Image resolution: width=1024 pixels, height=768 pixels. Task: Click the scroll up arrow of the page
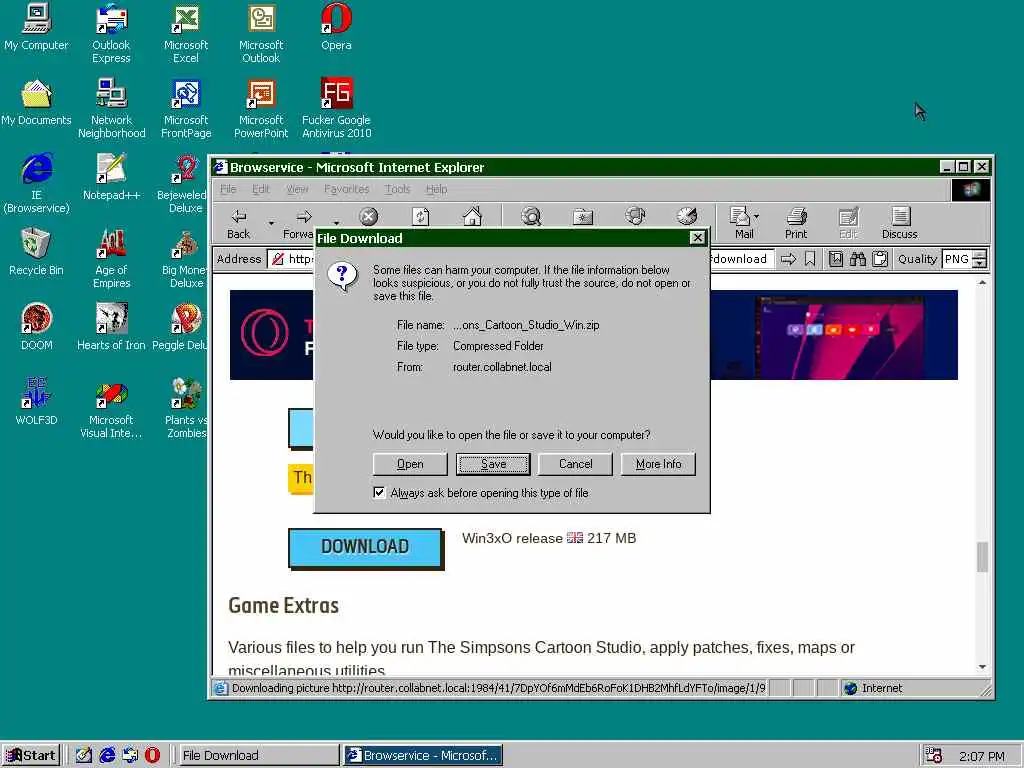pos(982,283)
